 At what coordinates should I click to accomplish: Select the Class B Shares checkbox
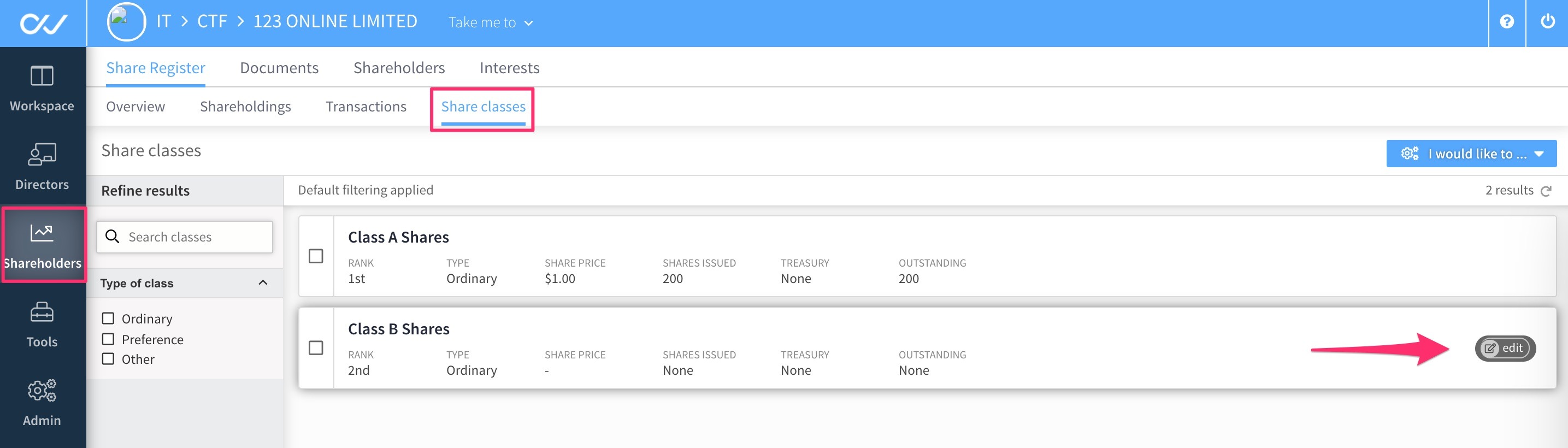316,347
